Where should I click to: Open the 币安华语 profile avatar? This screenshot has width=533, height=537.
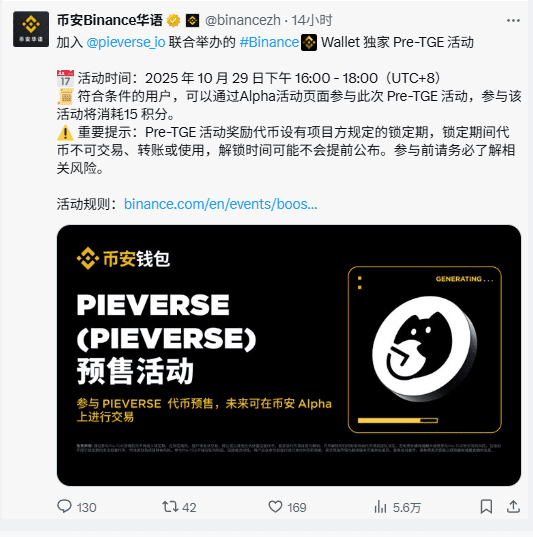point(31,29)
